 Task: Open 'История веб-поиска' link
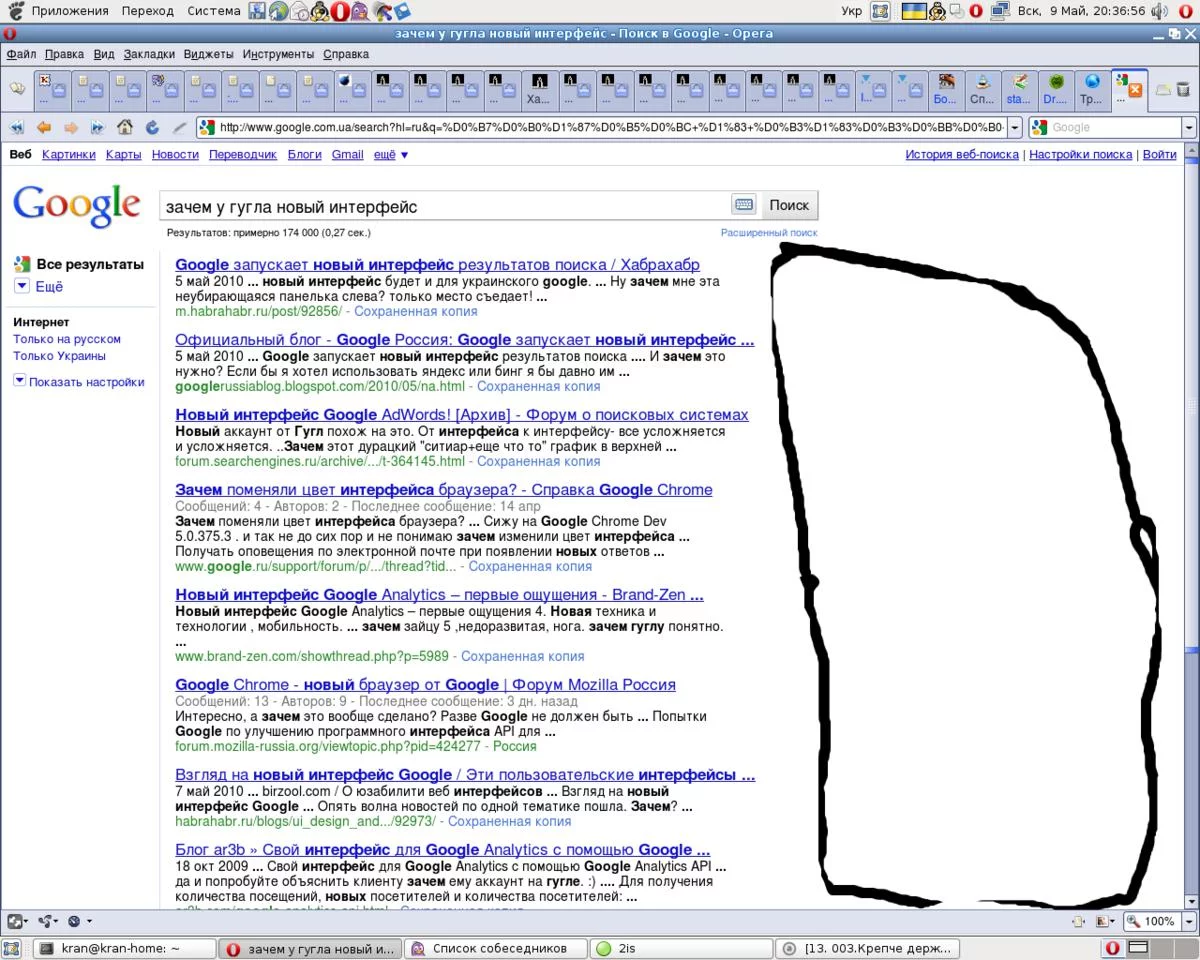point(962,155)
